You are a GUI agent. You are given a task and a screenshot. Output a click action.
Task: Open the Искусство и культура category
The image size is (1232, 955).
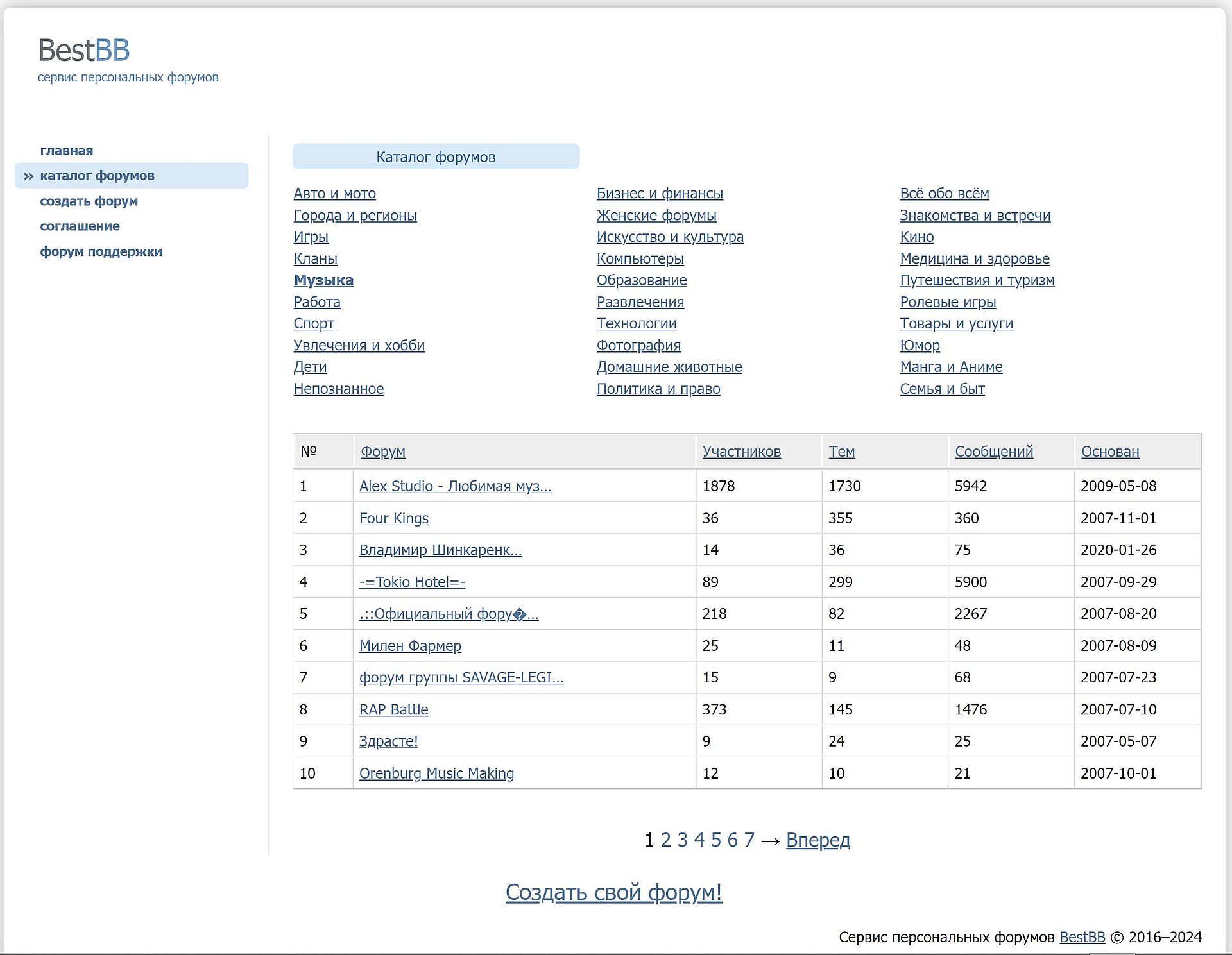tap(670, 237)
